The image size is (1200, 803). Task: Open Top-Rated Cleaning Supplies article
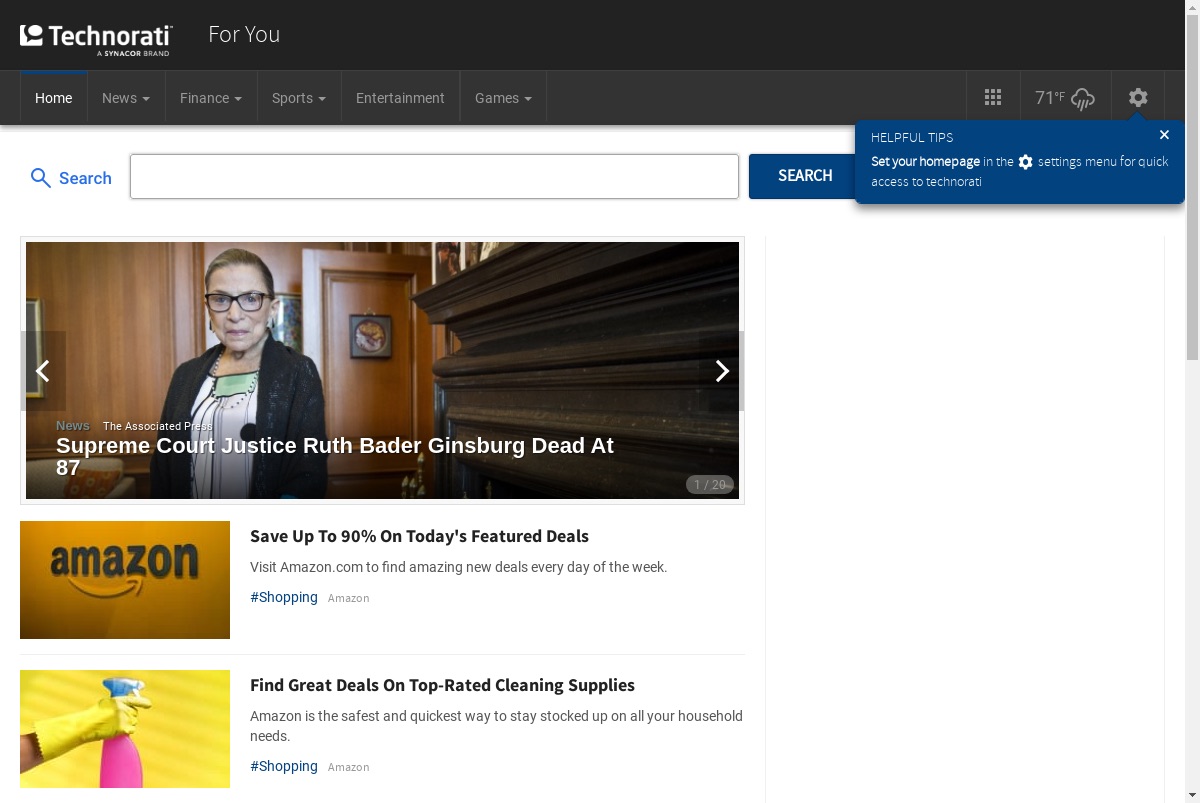[x=442, y=685]
